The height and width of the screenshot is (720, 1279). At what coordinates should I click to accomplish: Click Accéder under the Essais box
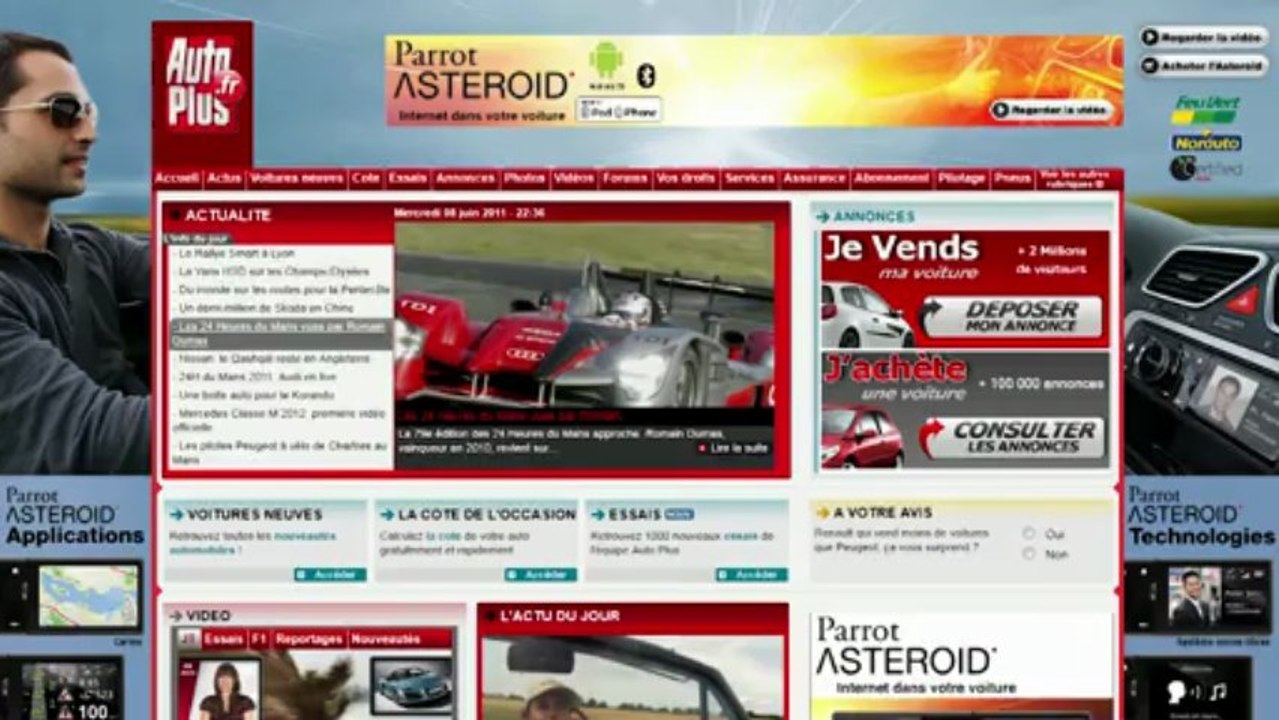[752, 575]
